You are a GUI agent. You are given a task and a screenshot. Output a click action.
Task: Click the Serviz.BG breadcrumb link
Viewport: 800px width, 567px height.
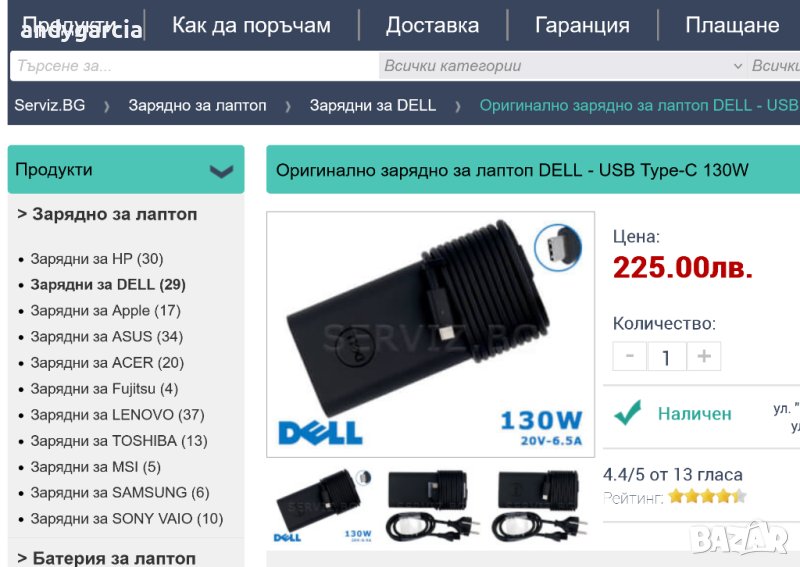[49, 105]
